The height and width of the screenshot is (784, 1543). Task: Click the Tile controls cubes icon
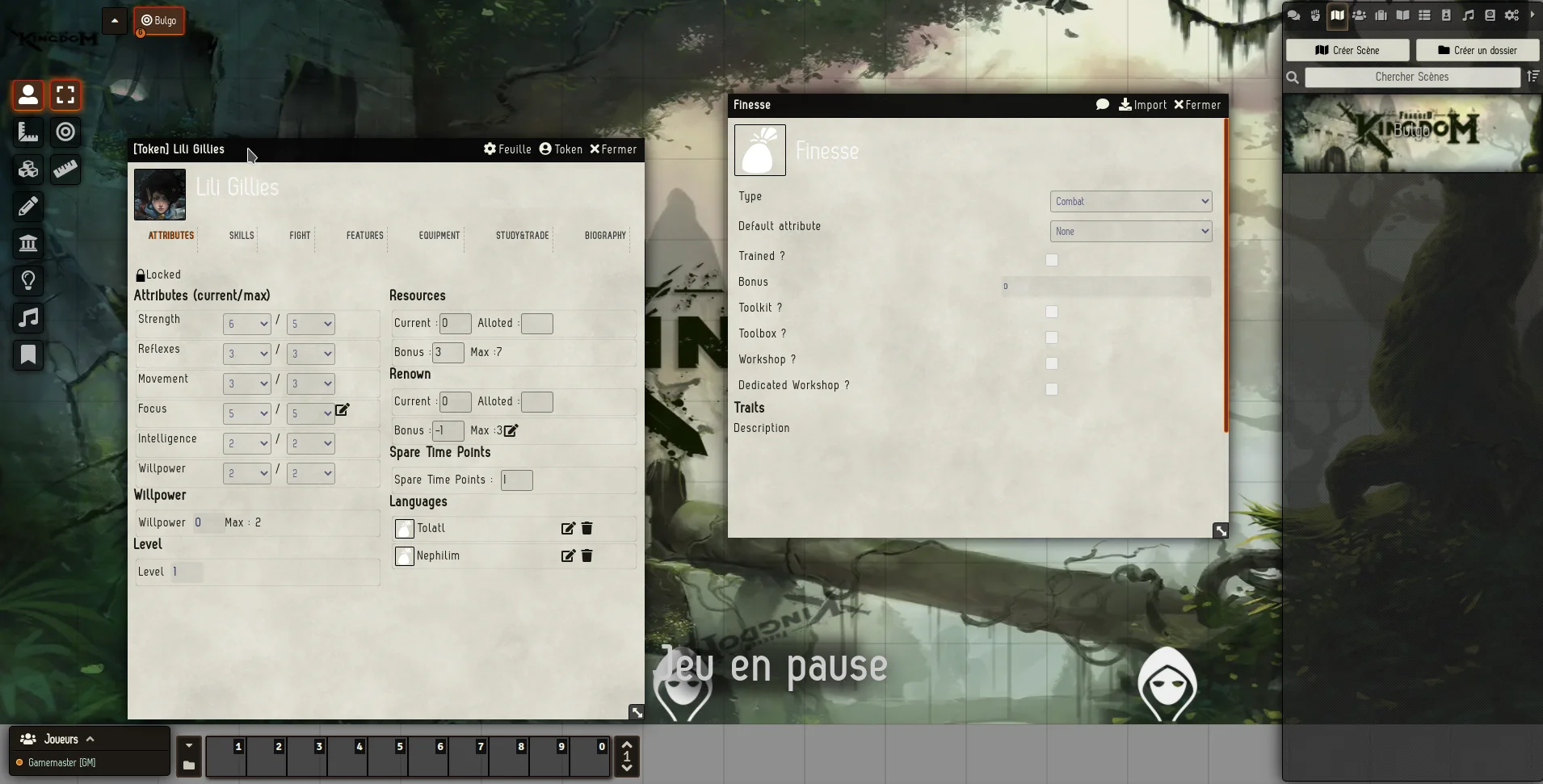[28, 170]
